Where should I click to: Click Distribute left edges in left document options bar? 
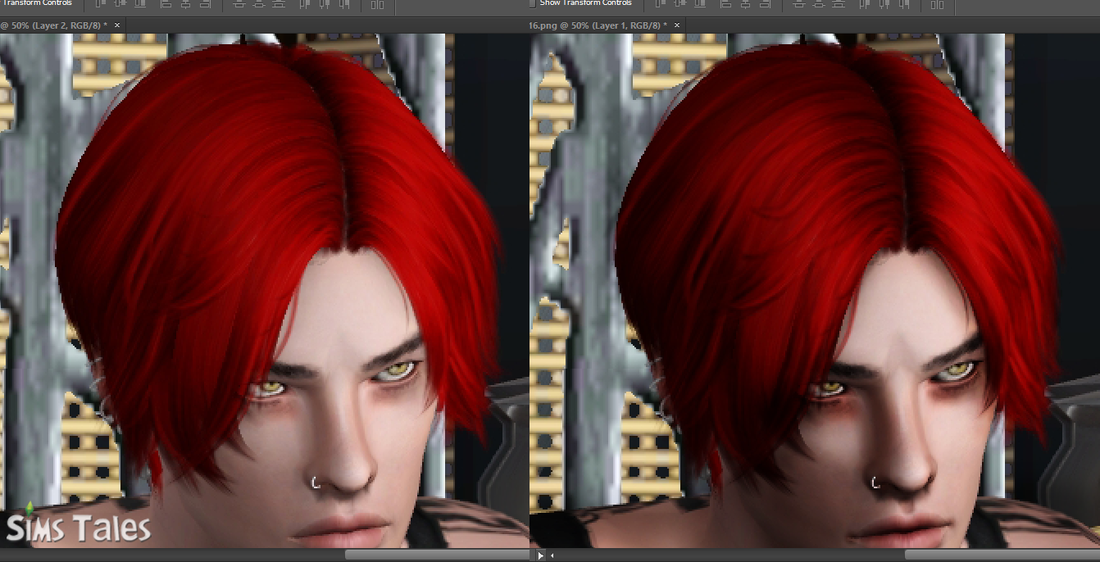click(304, 4)
